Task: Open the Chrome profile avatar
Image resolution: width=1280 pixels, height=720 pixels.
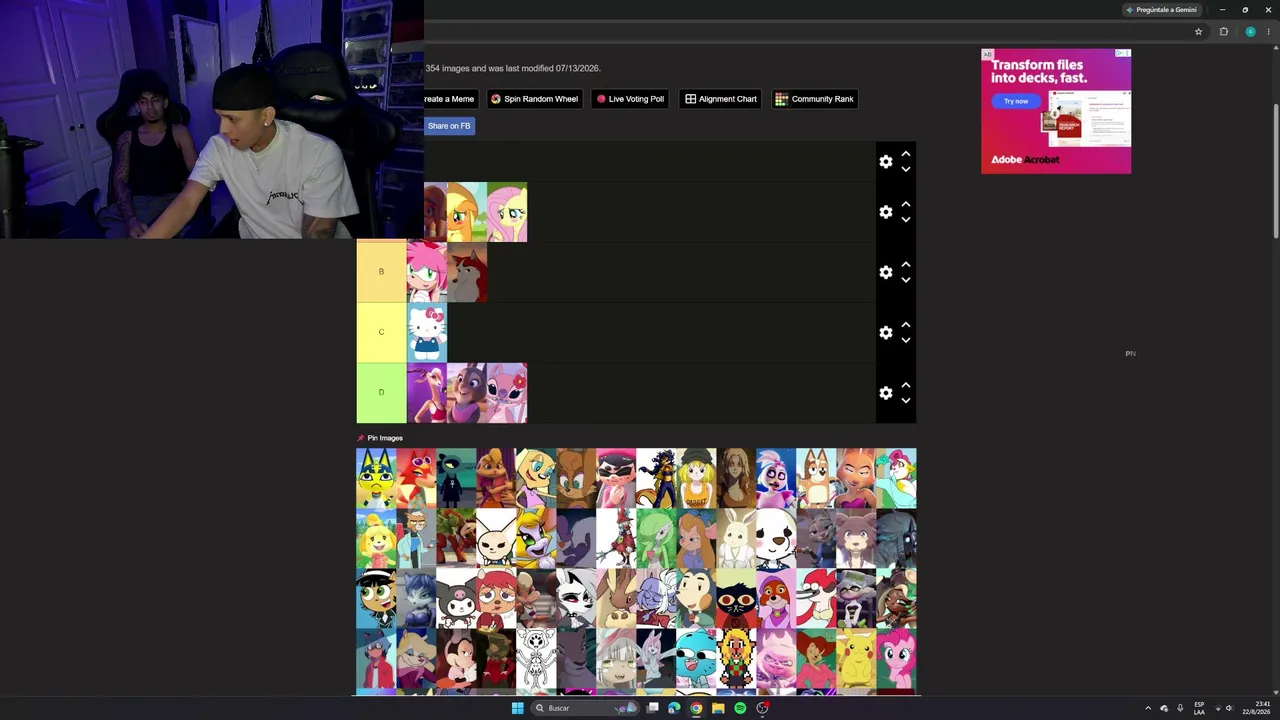Action: point(1250,32)
